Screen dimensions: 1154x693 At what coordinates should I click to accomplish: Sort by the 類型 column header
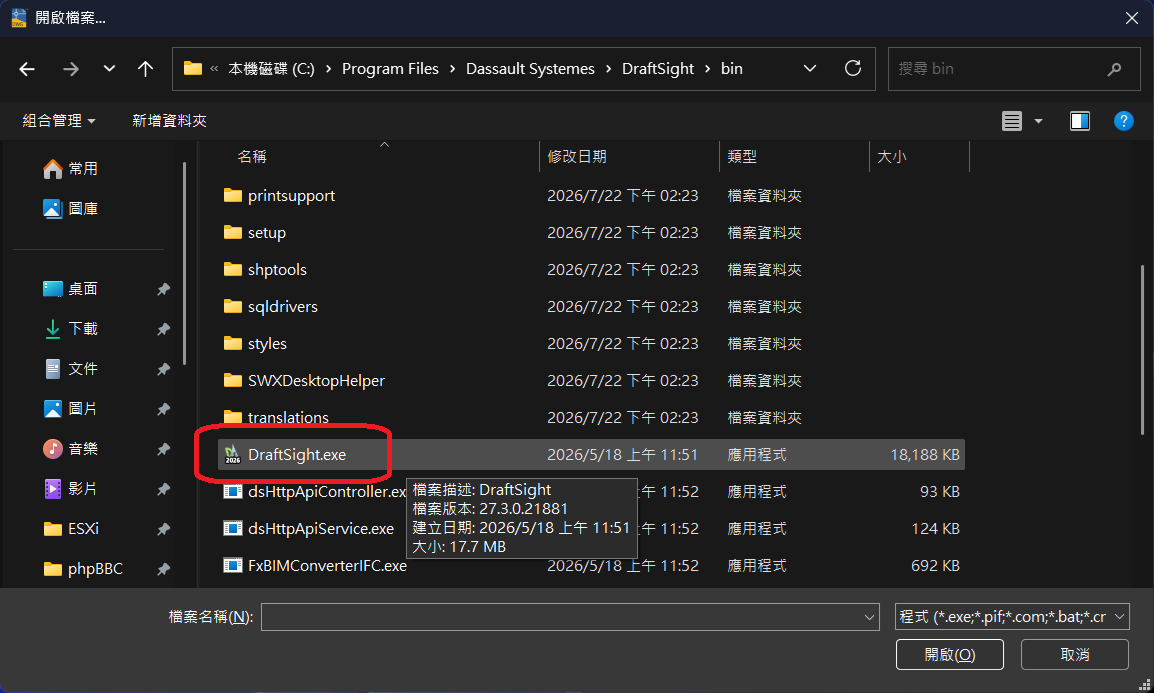742,157
